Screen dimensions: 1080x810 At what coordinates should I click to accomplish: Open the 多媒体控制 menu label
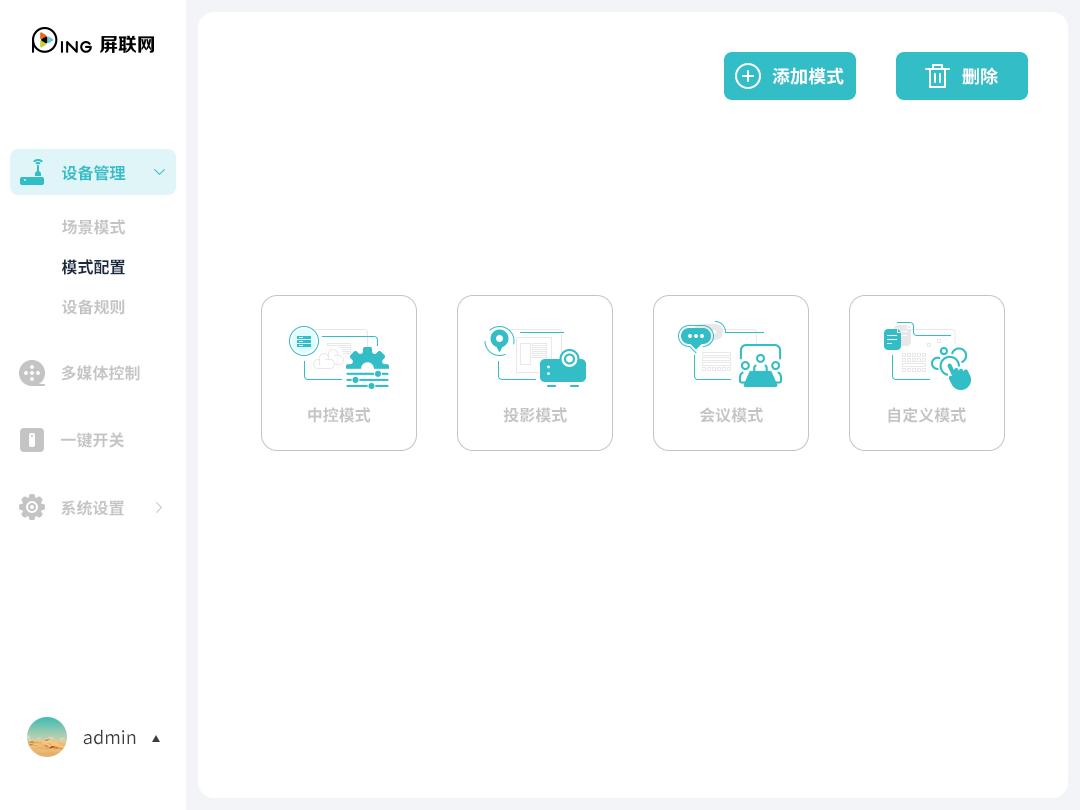click(101, 373)
